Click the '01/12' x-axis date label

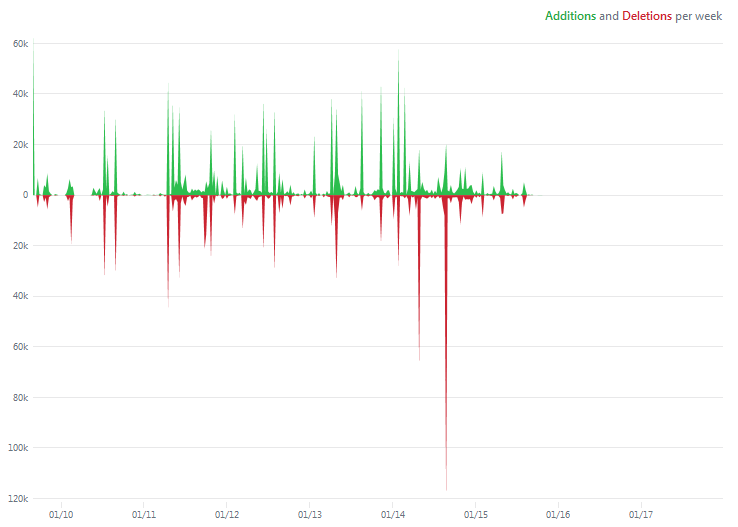[227, 514]
